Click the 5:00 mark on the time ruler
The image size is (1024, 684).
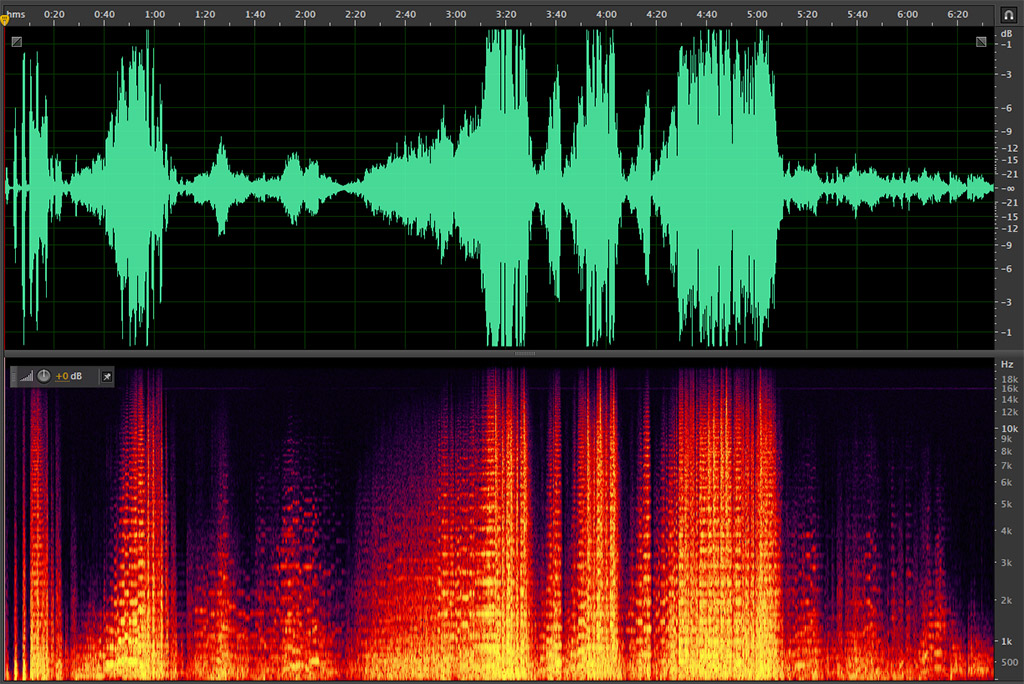pos(757,14)
